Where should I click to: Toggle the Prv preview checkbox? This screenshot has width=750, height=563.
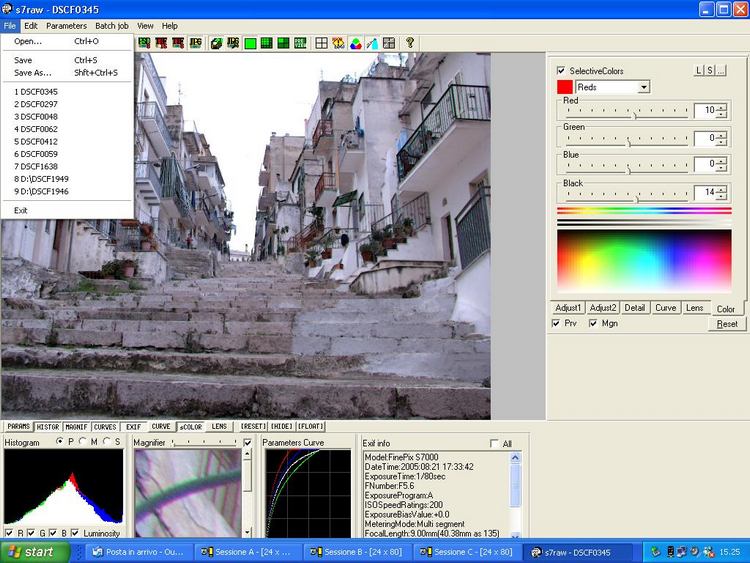click(x=557, y=323)
